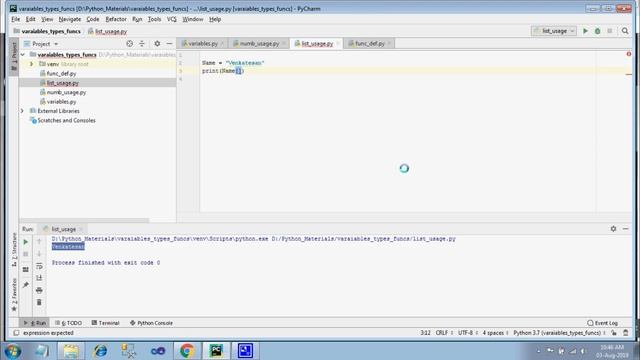
Task: Select numb_usage.py in project tree
Action: 66,92
